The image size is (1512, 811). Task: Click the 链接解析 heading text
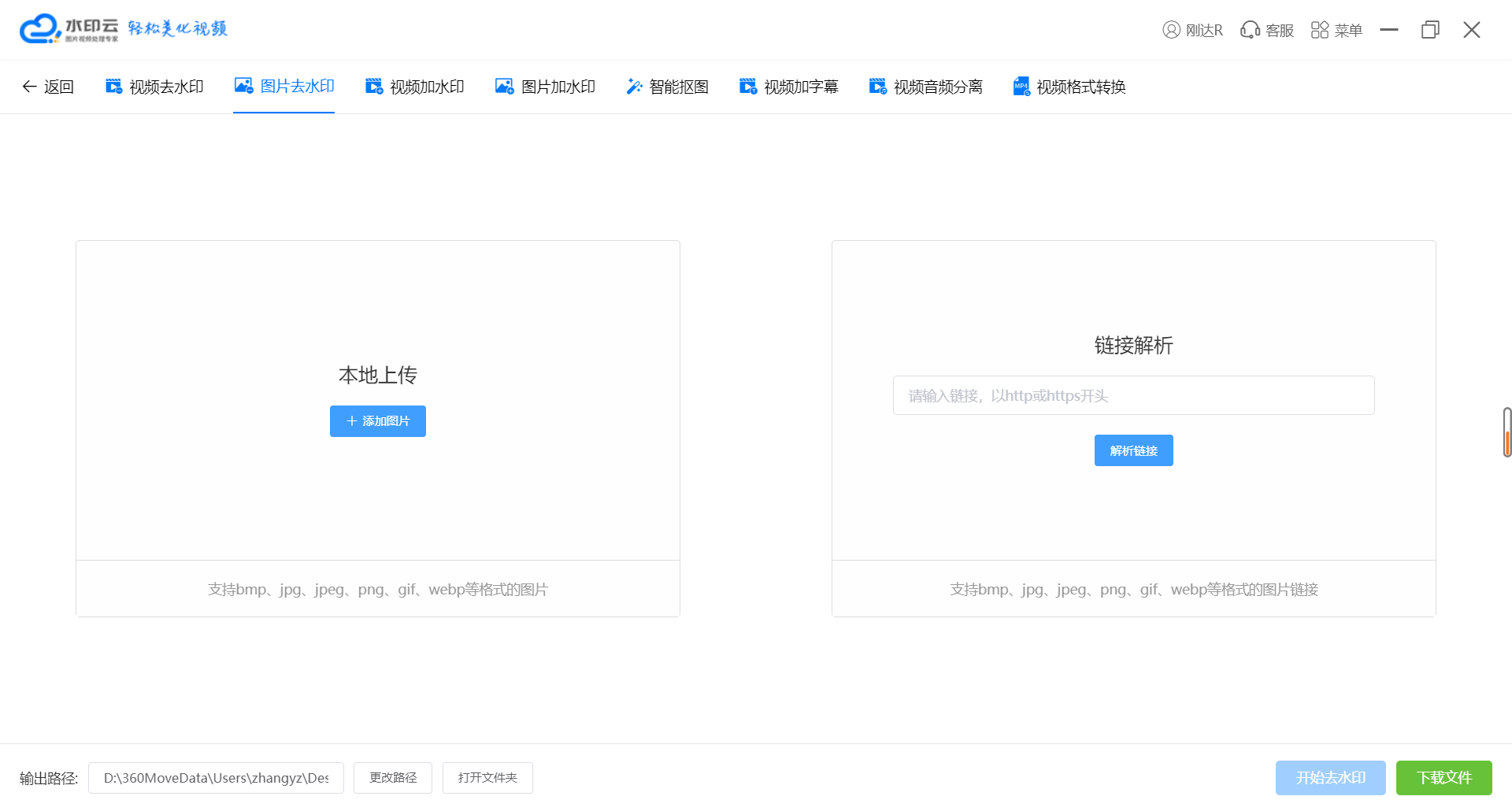(1134, 345)
